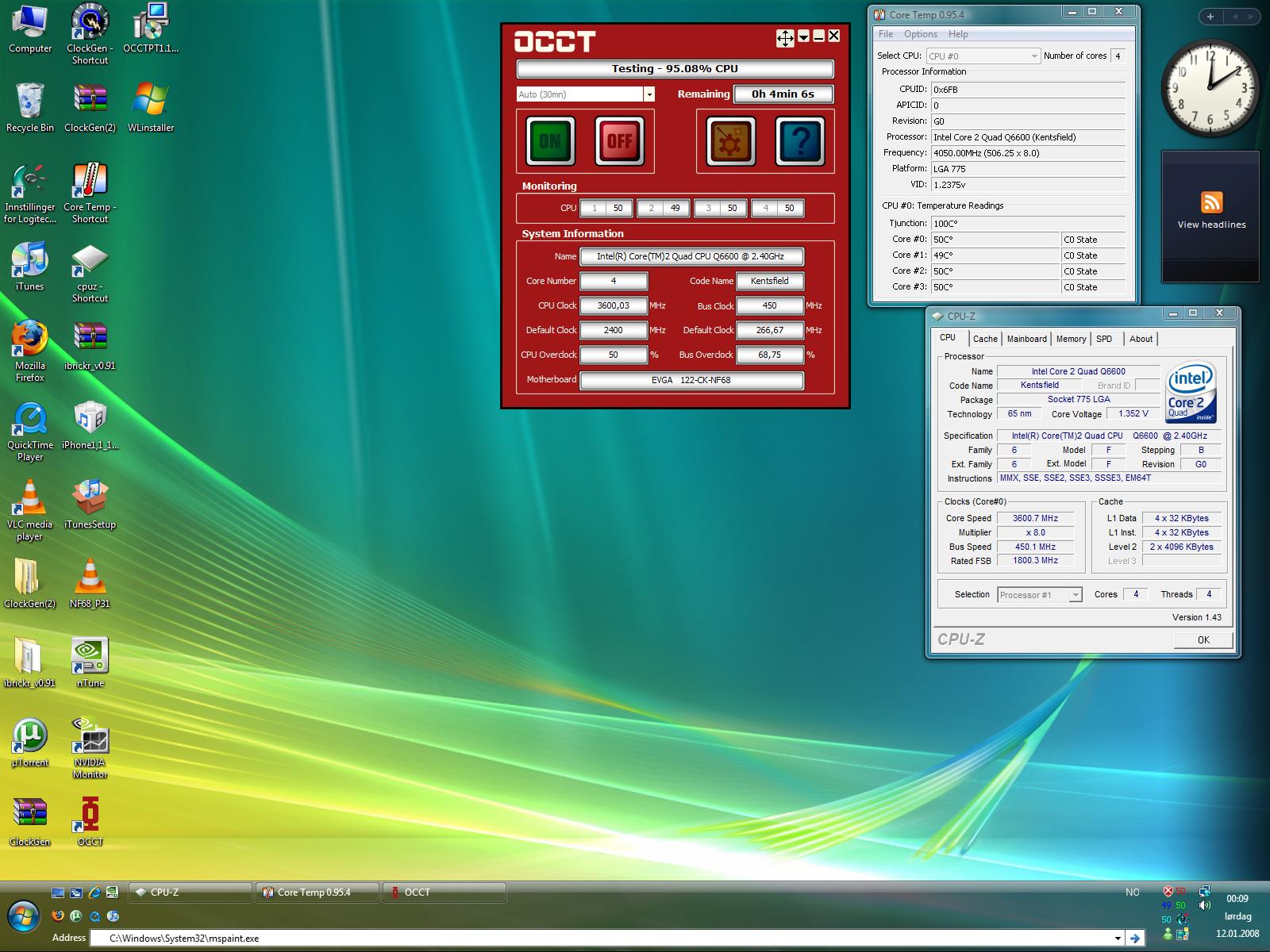The width and height of the screenshot is (1270, 952).
Task: Click the OCCT move-window arrows icon
Action: point(785,37)
